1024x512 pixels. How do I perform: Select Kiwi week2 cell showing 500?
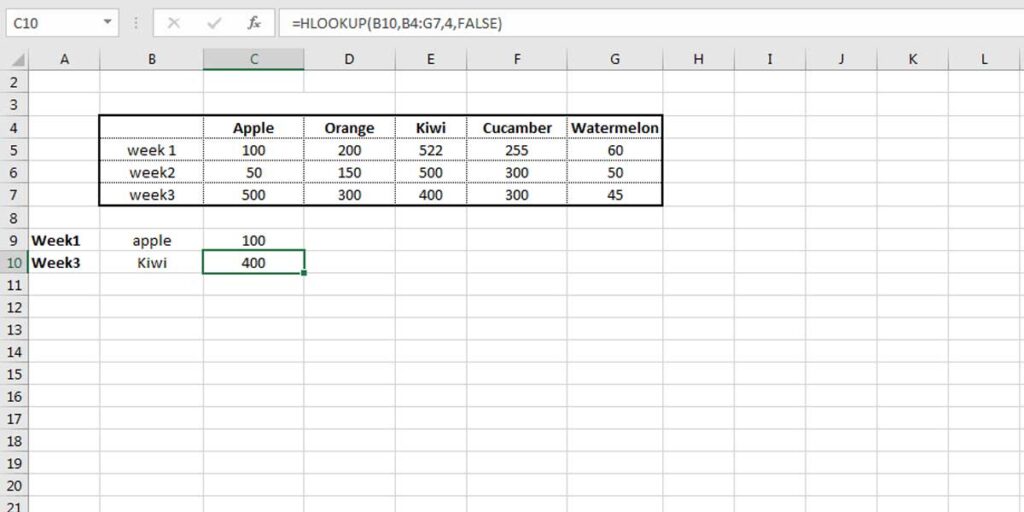(x=431, y=172)
